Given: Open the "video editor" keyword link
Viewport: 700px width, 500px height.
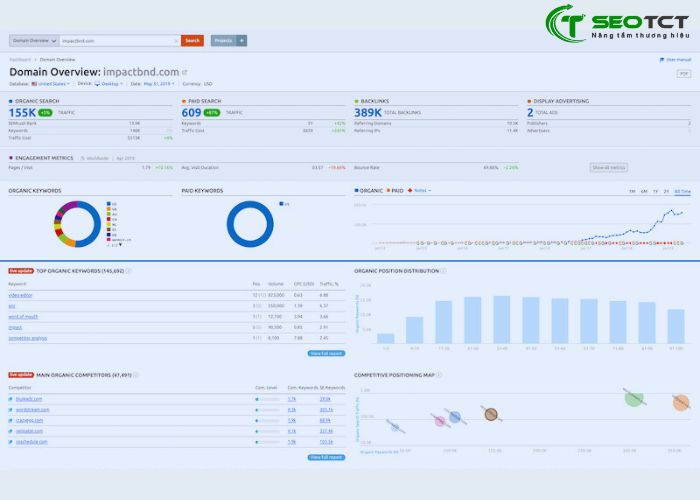Looking at the screenshot, I should 21,295.
